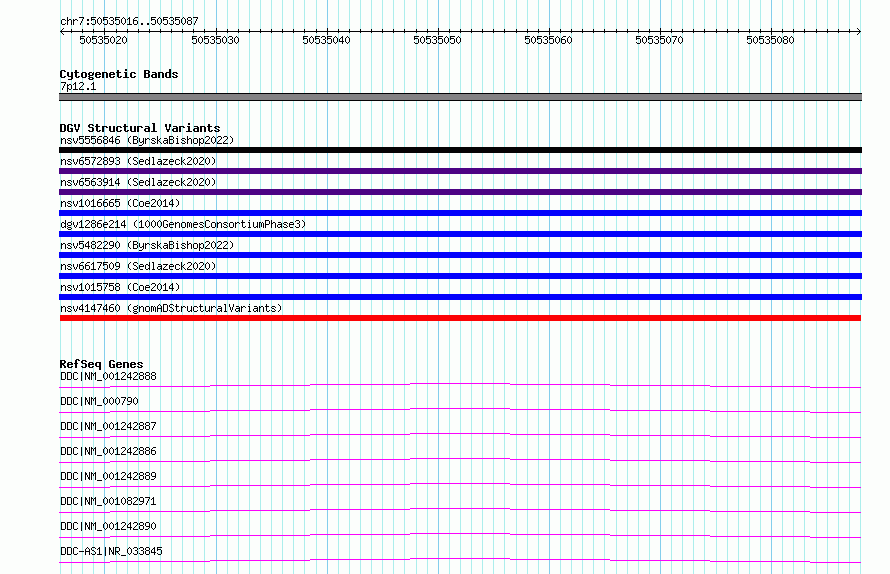The height and width of the screenshot is (574, 890).
Task: Click the RefSeq Genes track title
Action: tap(101, 364)
